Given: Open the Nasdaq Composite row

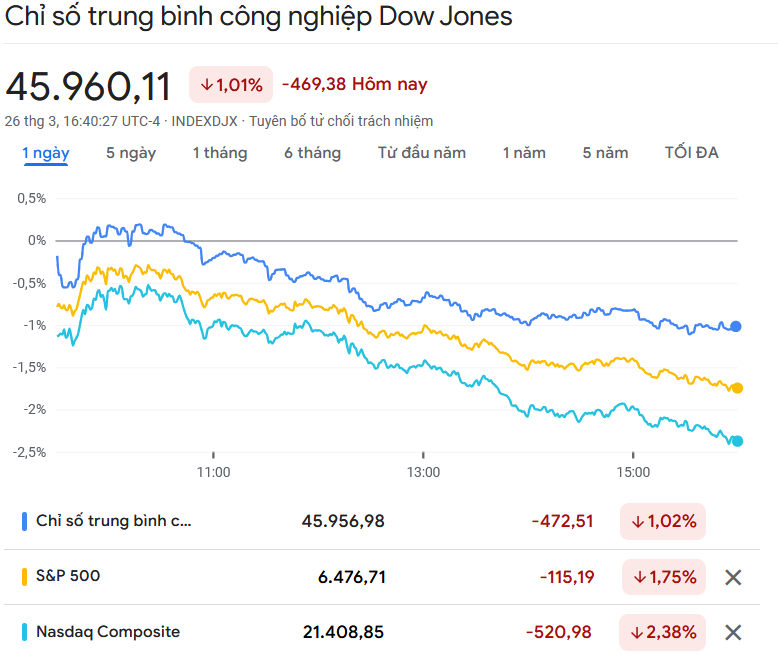Looking at the screenshot, I should 108,632.
